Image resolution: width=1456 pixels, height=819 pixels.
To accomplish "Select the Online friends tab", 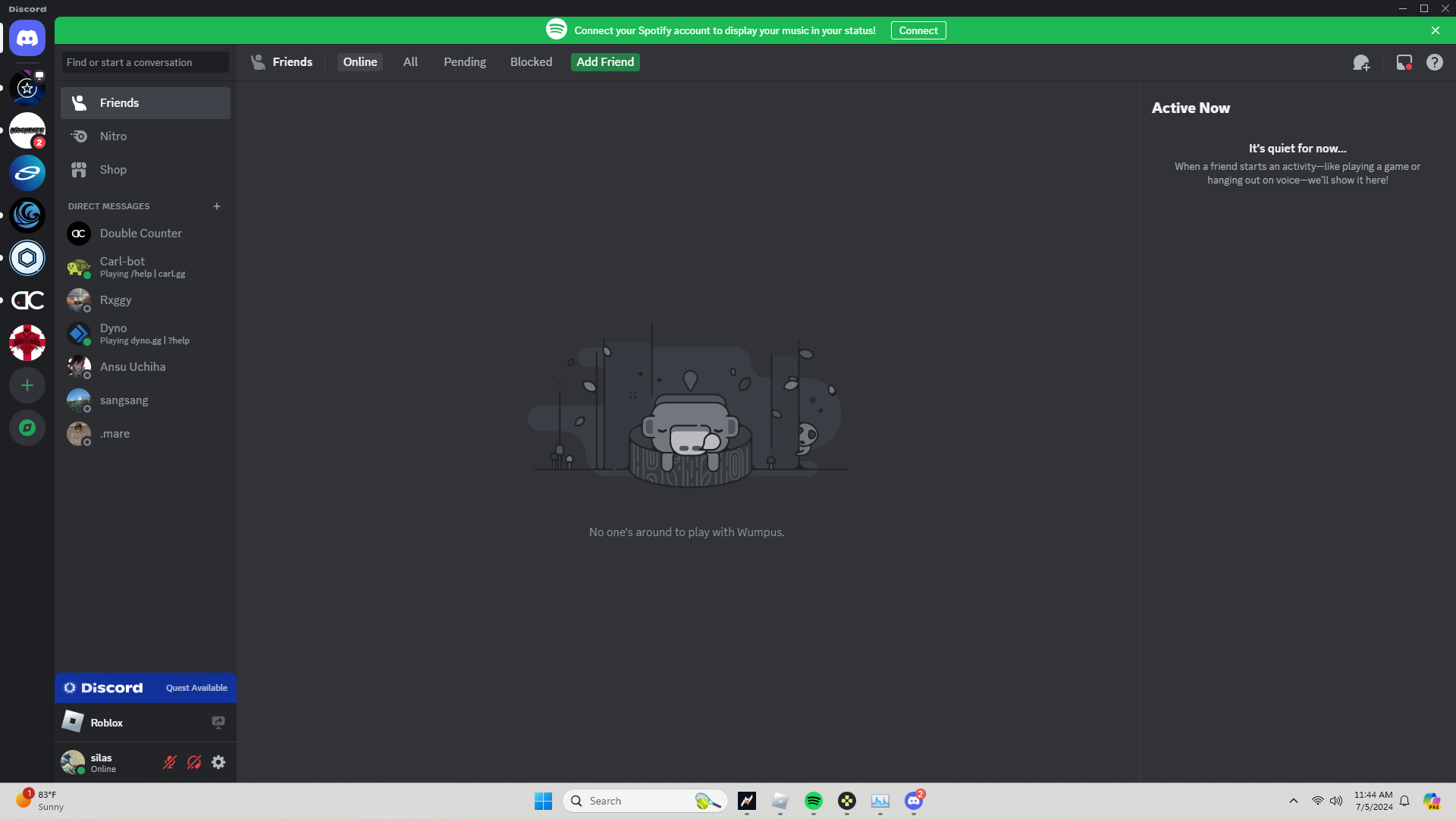I will [360, 62].
